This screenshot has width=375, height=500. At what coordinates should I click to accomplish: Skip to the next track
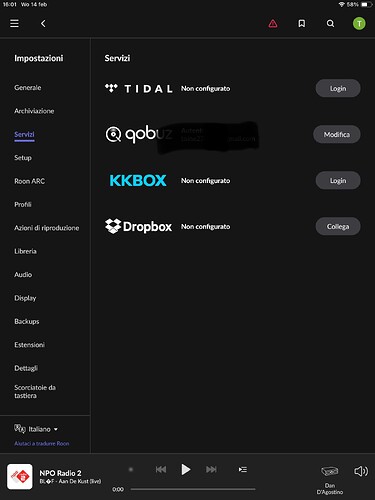coord(211,469)
